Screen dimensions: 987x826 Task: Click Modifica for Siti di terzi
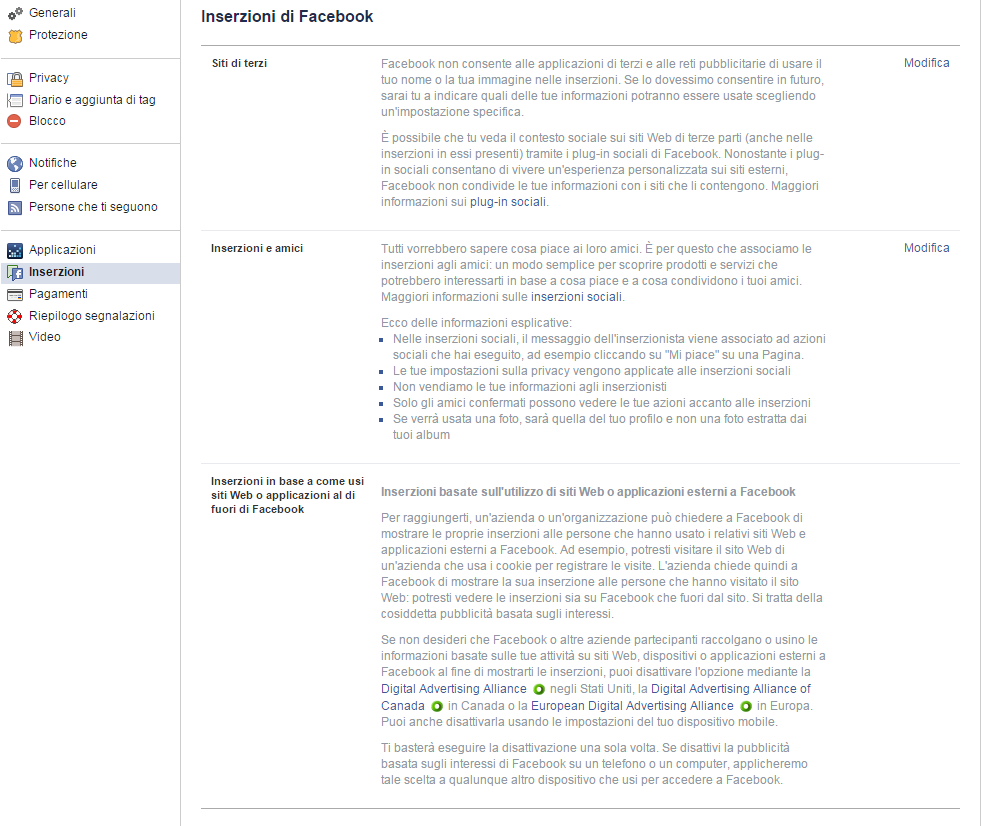click(x=927, y=63)
